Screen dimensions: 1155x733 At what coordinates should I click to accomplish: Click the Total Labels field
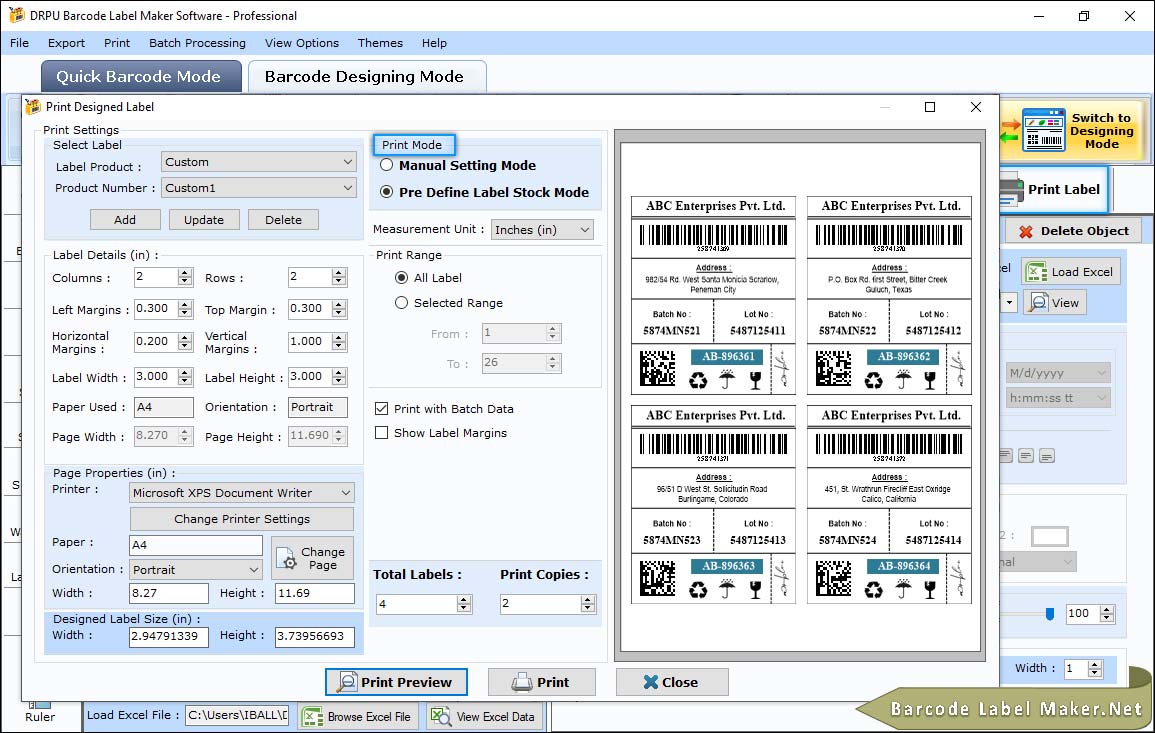coord(424,604)
